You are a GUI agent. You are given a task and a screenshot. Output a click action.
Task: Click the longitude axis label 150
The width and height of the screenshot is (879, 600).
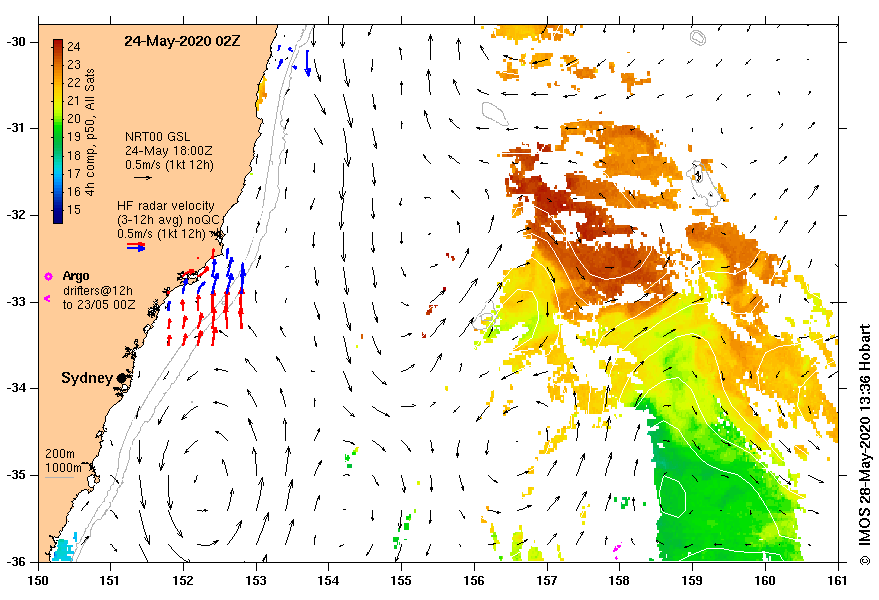pyautogui.click(x=38, y=581)
